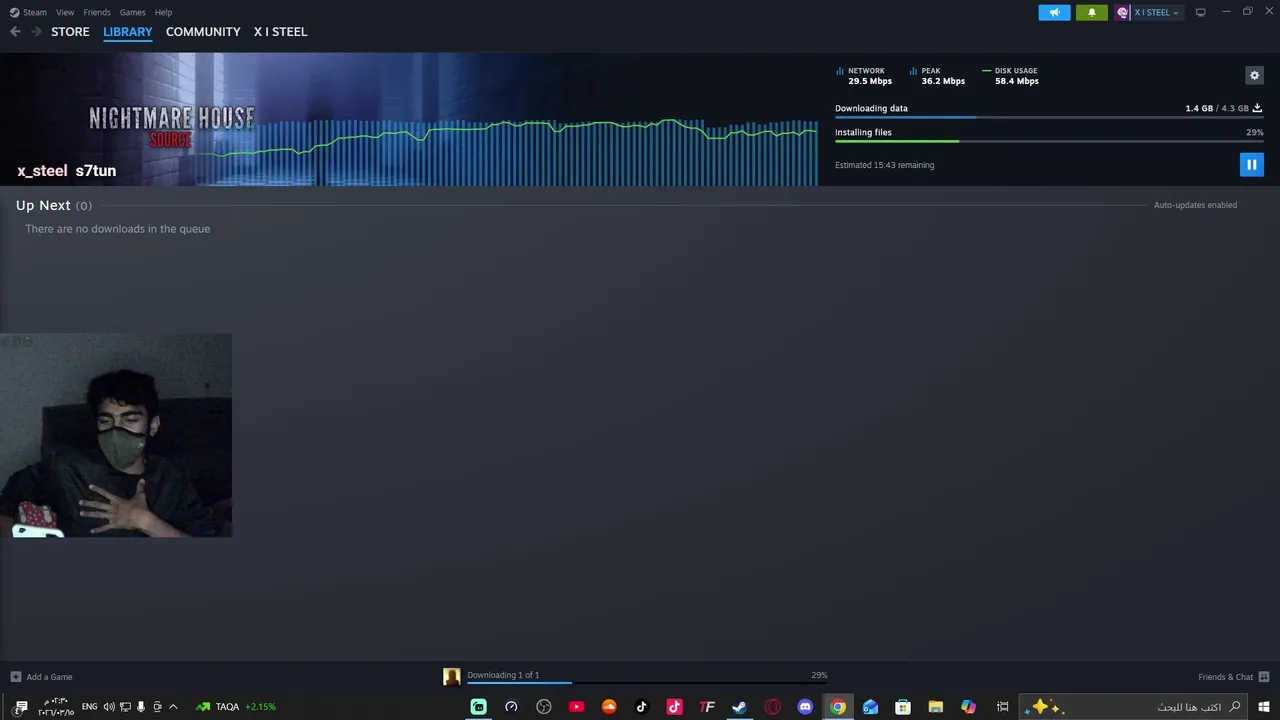Open the Help menu
1280x720 pixels.
(x=164, y=12)
